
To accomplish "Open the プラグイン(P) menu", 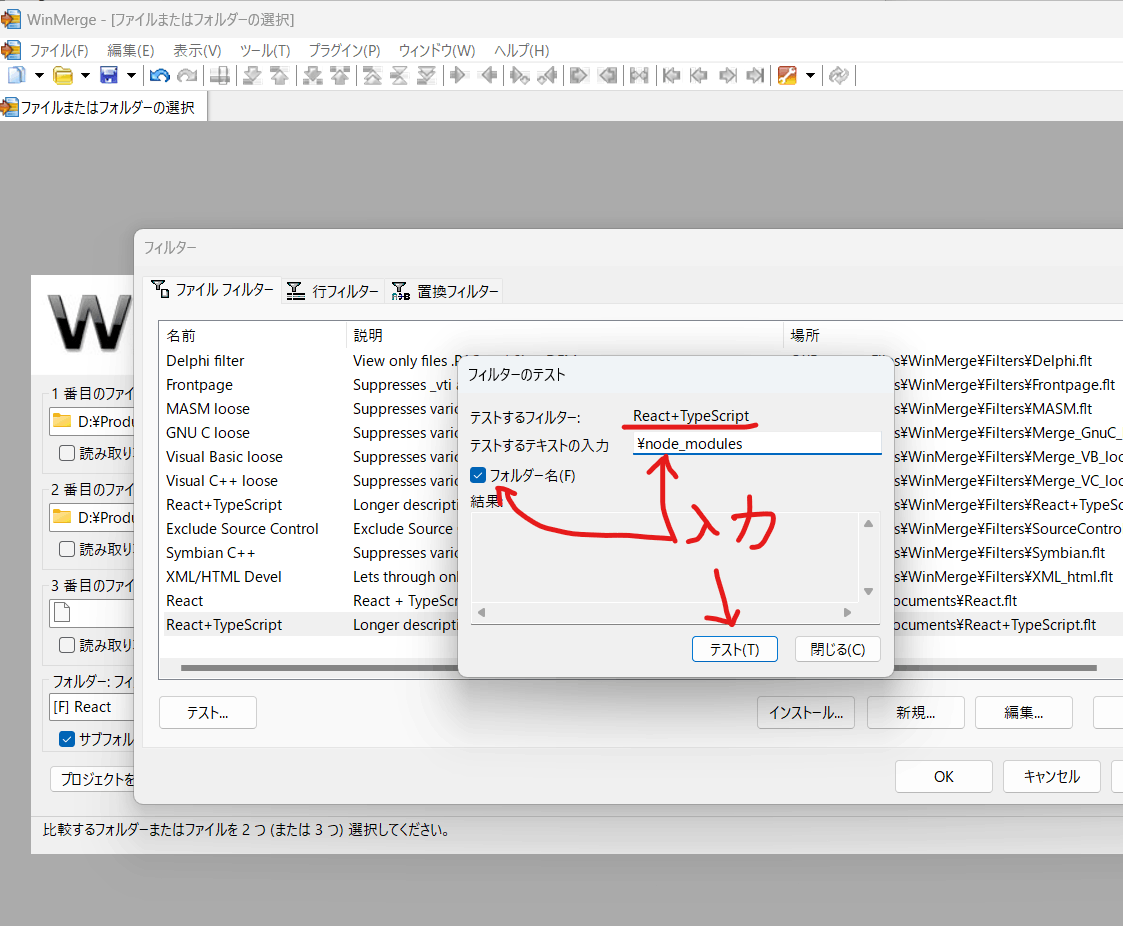I will [x=344, y=51].
